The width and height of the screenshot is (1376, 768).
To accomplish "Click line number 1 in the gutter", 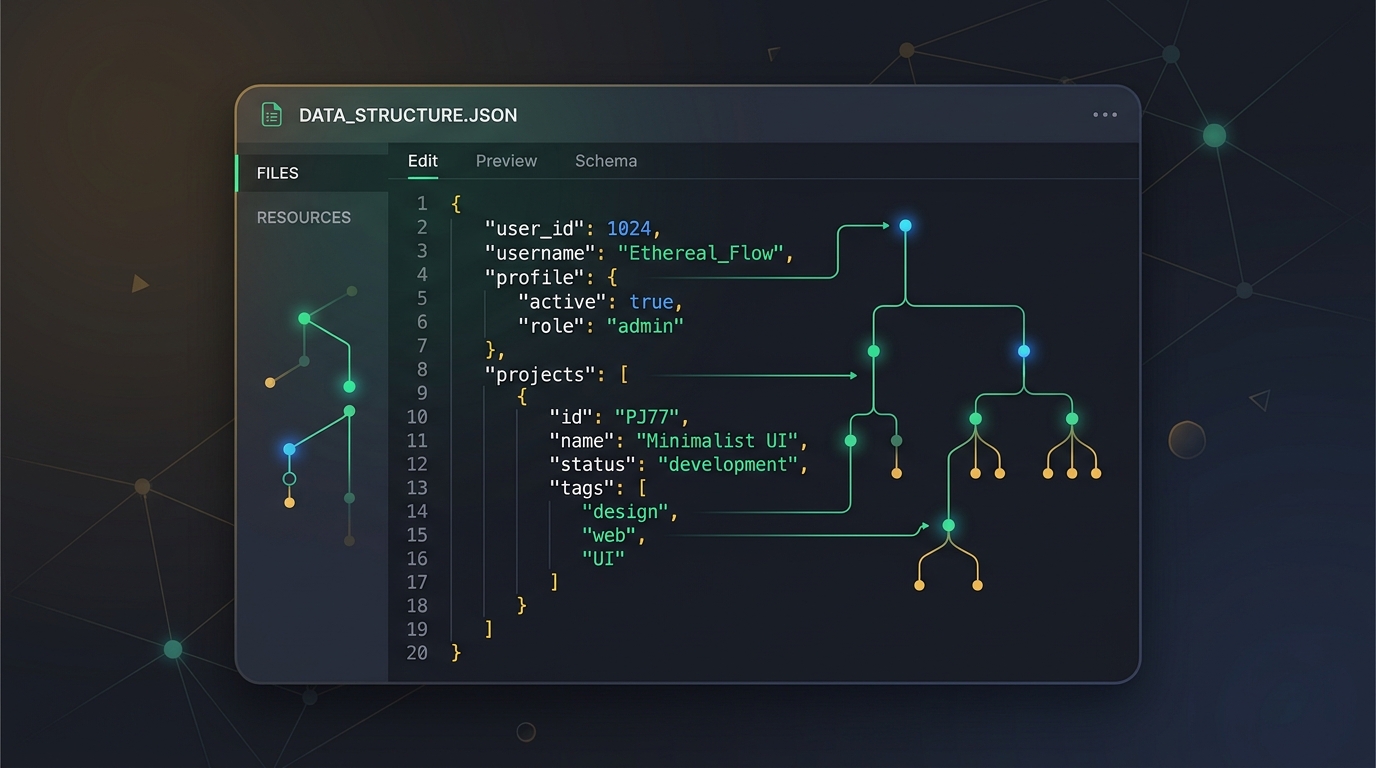I will pos(422,204).
